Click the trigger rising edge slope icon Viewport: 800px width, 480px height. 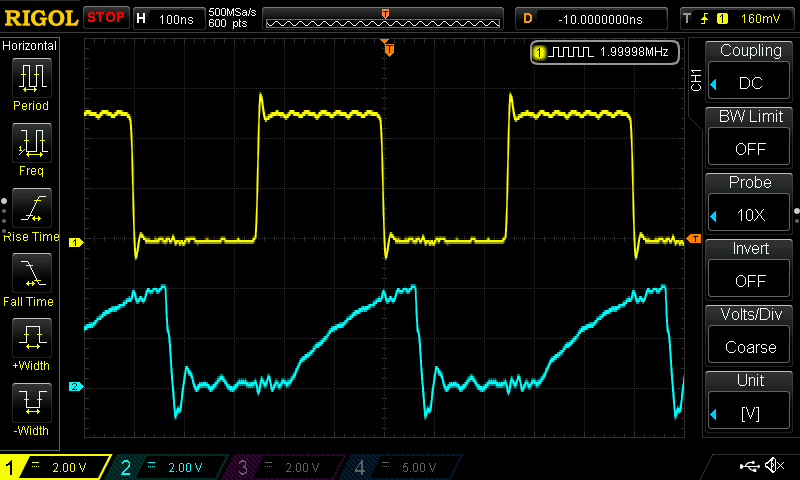(x=705, y=19)
